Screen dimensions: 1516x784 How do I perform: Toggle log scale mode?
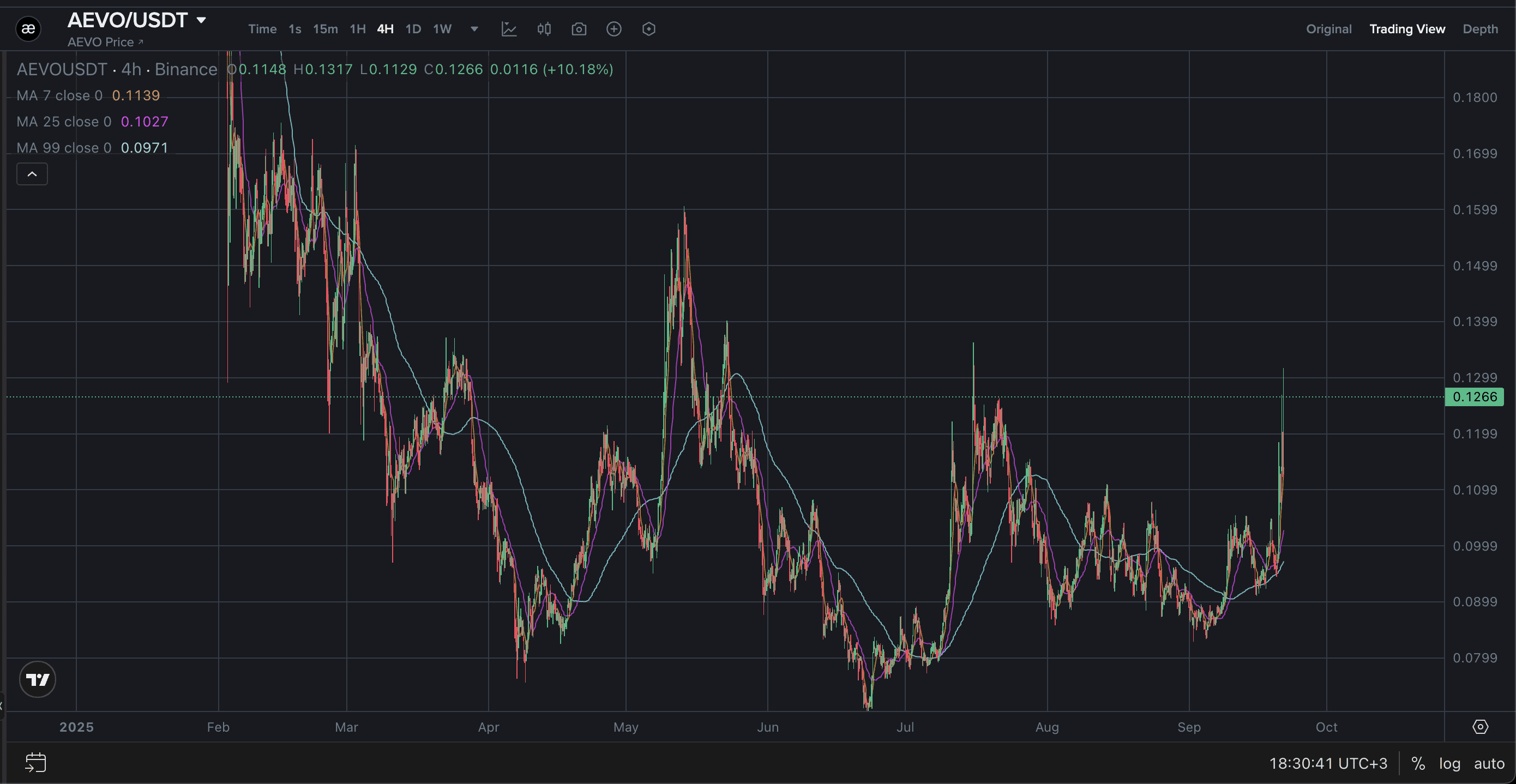(x=1449, y=763)
